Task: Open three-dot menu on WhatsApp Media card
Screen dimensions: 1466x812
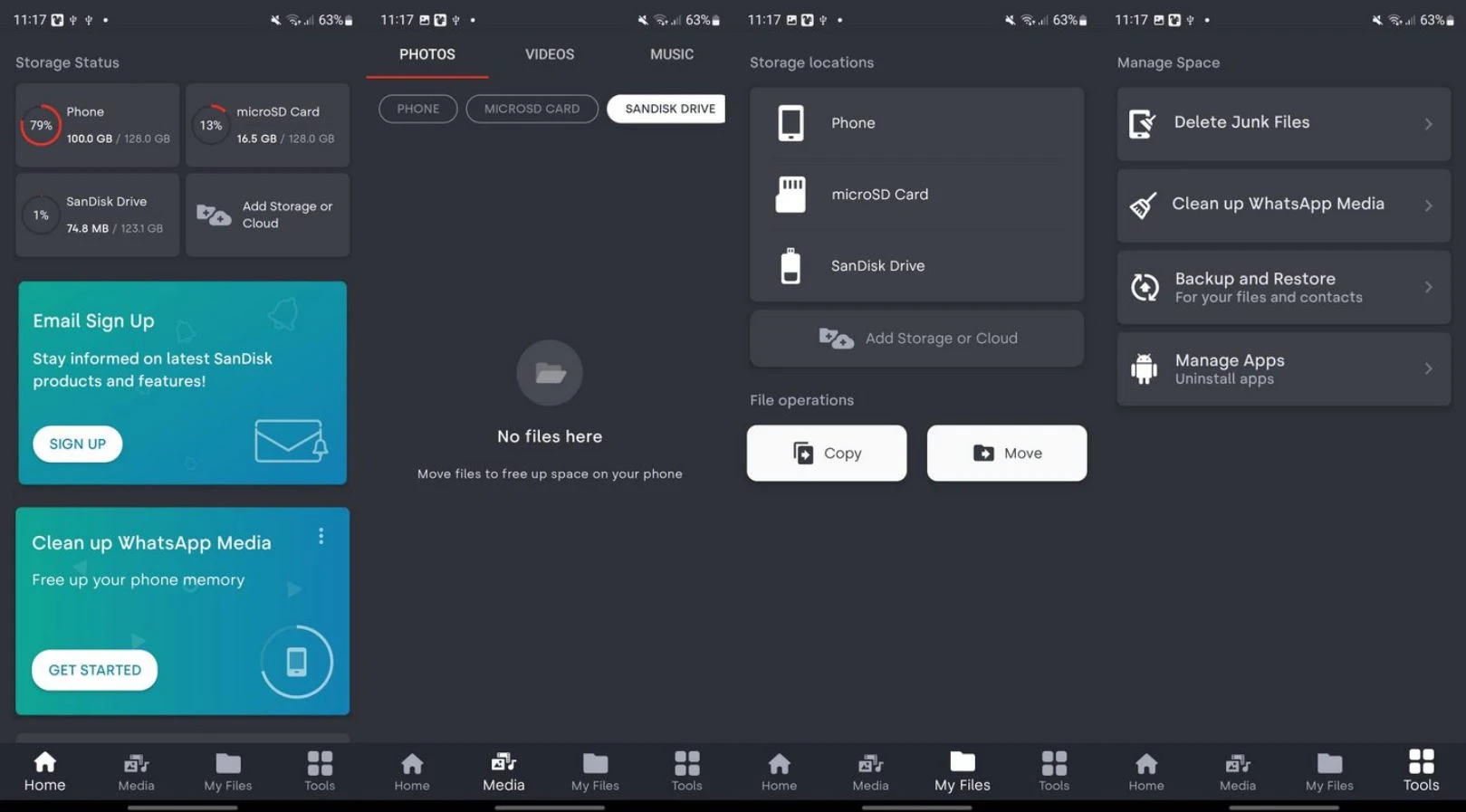Action: tap(321, 537)
